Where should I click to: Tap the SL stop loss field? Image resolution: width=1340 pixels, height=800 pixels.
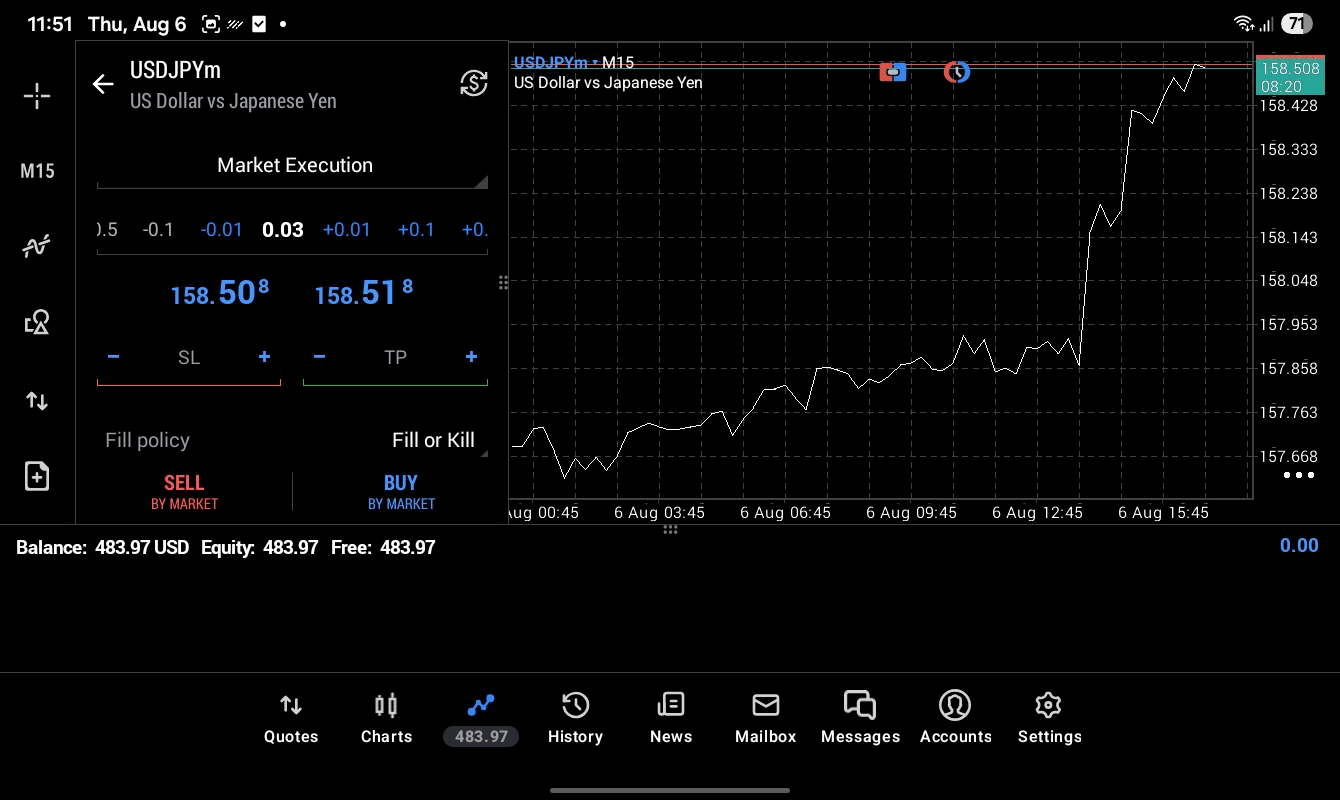(189, 358)
